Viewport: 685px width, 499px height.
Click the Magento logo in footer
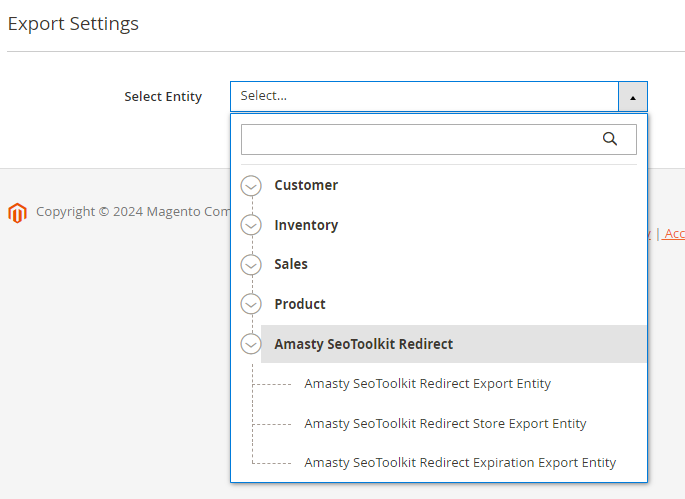pyautogui.click(x=17, y=213)
